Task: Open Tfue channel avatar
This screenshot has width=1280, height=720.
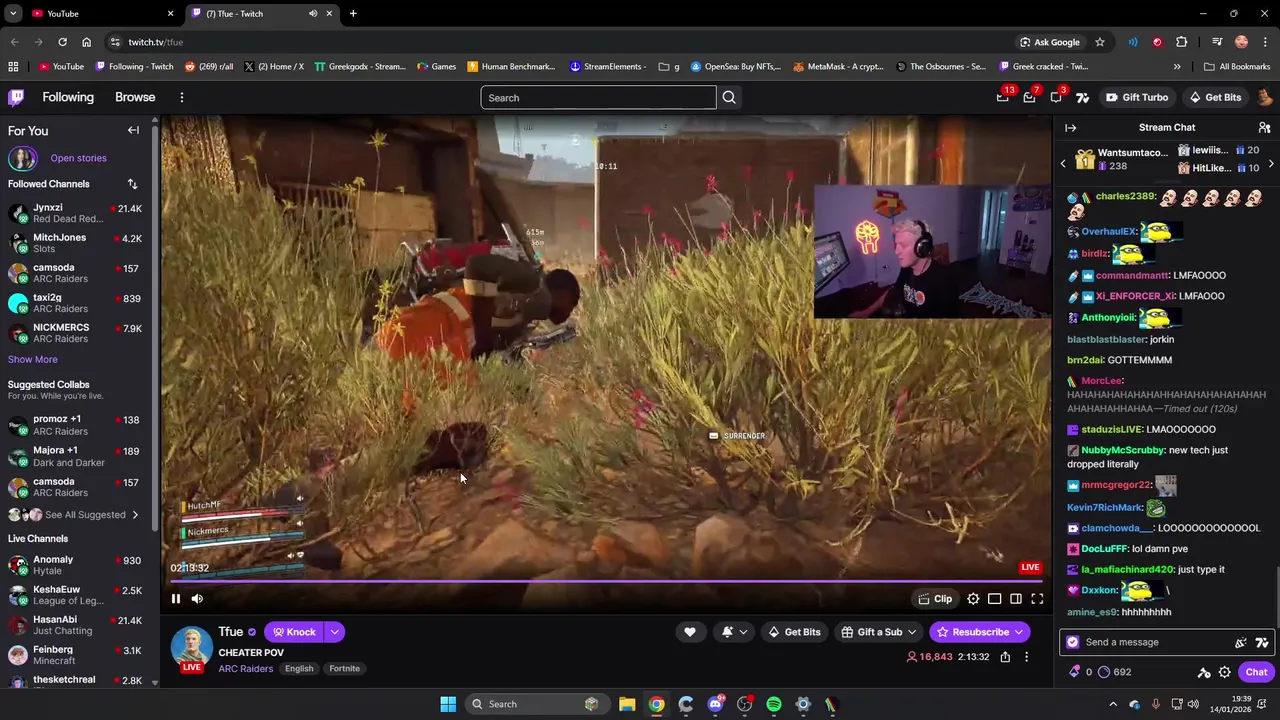Action: point(191,647)
